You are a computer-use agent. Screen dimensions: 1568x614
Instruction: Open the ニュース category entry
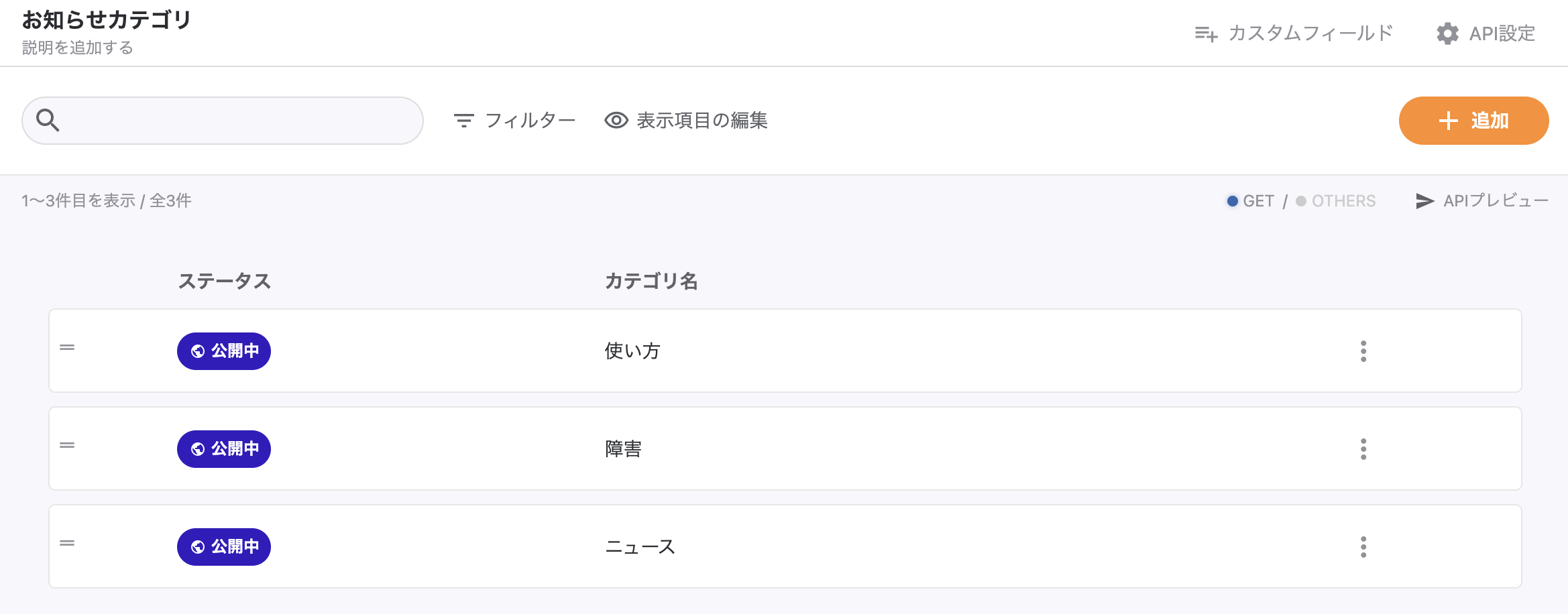coord(640,547)
